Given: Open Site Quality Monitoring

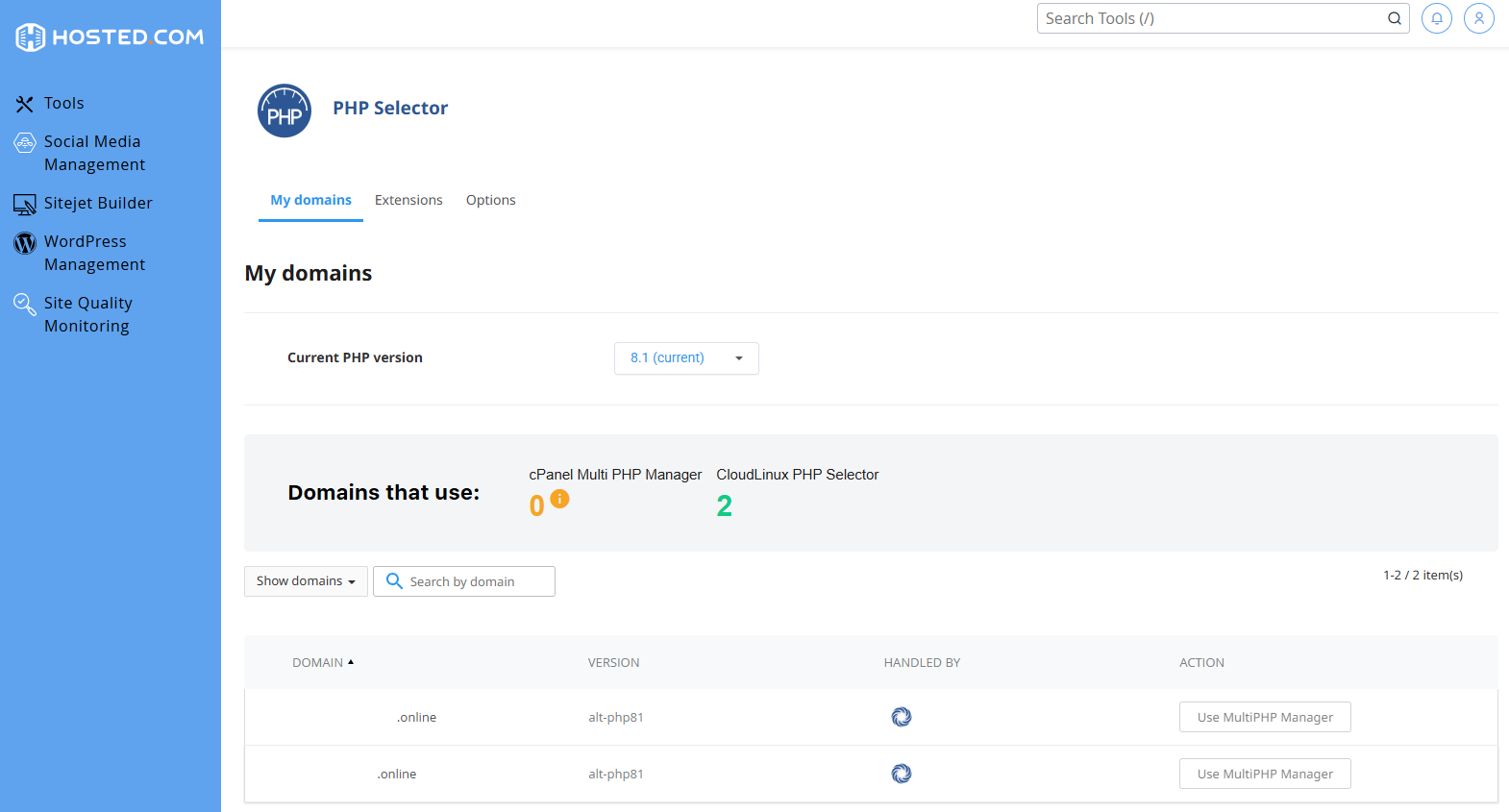Looking at the screenshot, I should point(87,314).
